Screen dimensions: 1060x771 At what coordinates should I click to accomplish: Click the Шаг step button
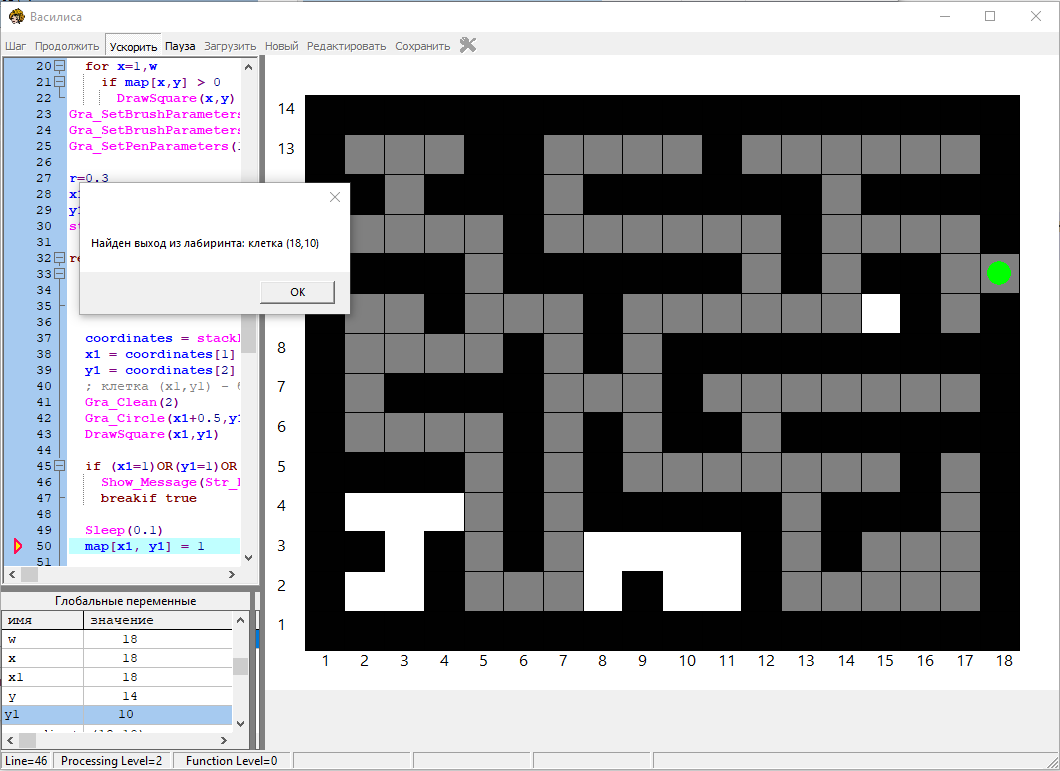coord(15,46)
